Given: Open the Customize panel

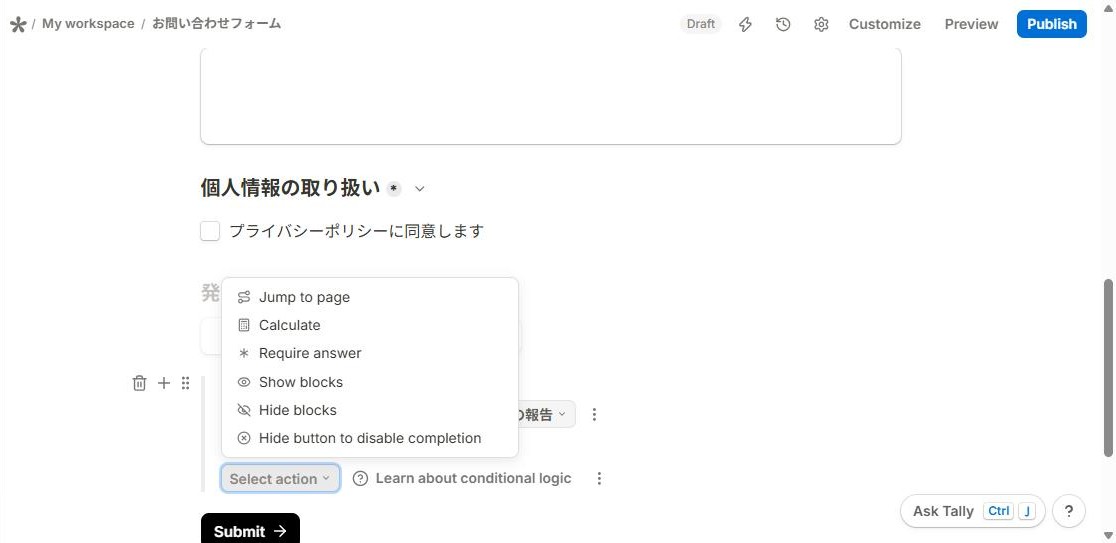Looking at the screenshot, I should [x=885, y=24].
